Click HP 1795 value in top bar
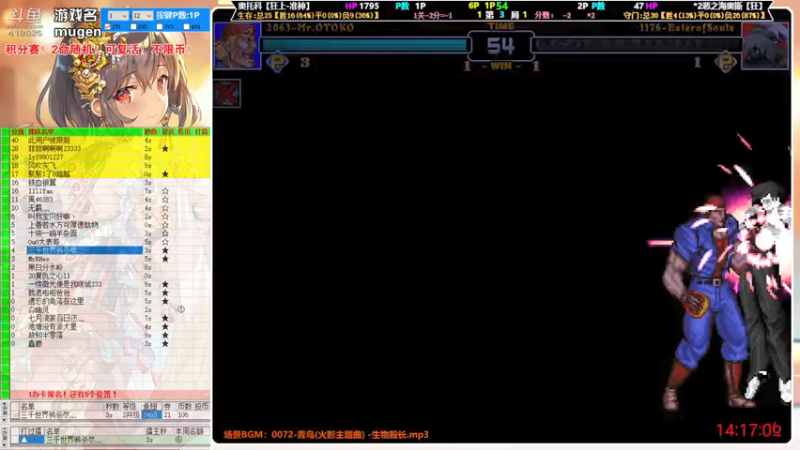This screenshot has height=450, width=800. 362,6
